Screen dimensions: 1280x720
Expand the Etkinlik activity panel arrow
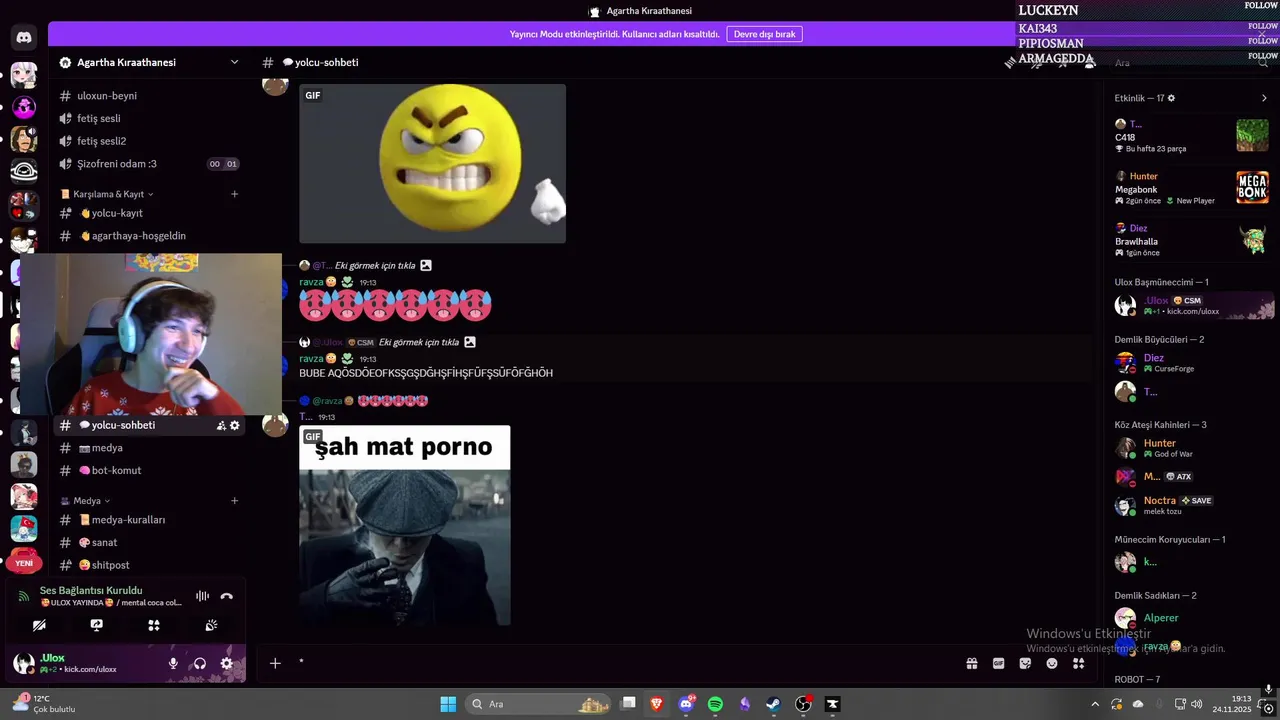coord(1264,98)
